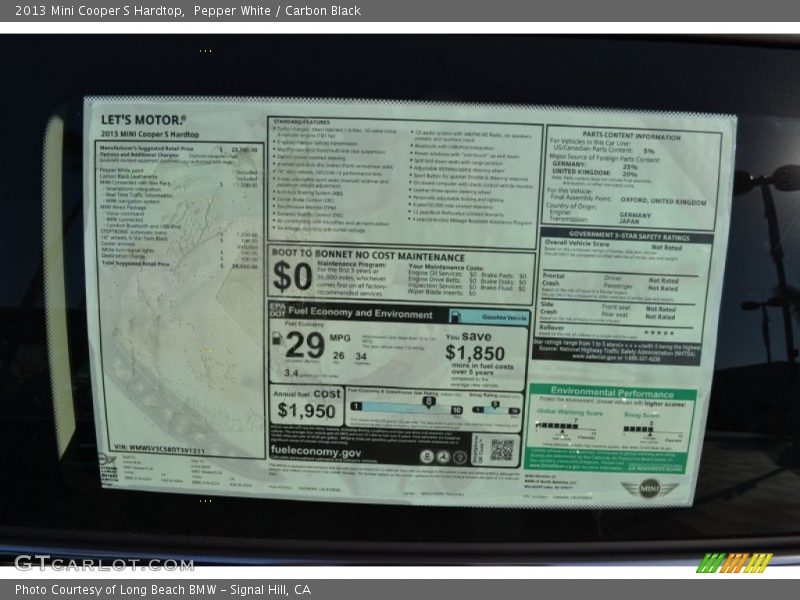800x600 pixels.
Task: Select the 'Boot to Bonnet No Cost Maintenance' heading
Action: coord(367,256)
